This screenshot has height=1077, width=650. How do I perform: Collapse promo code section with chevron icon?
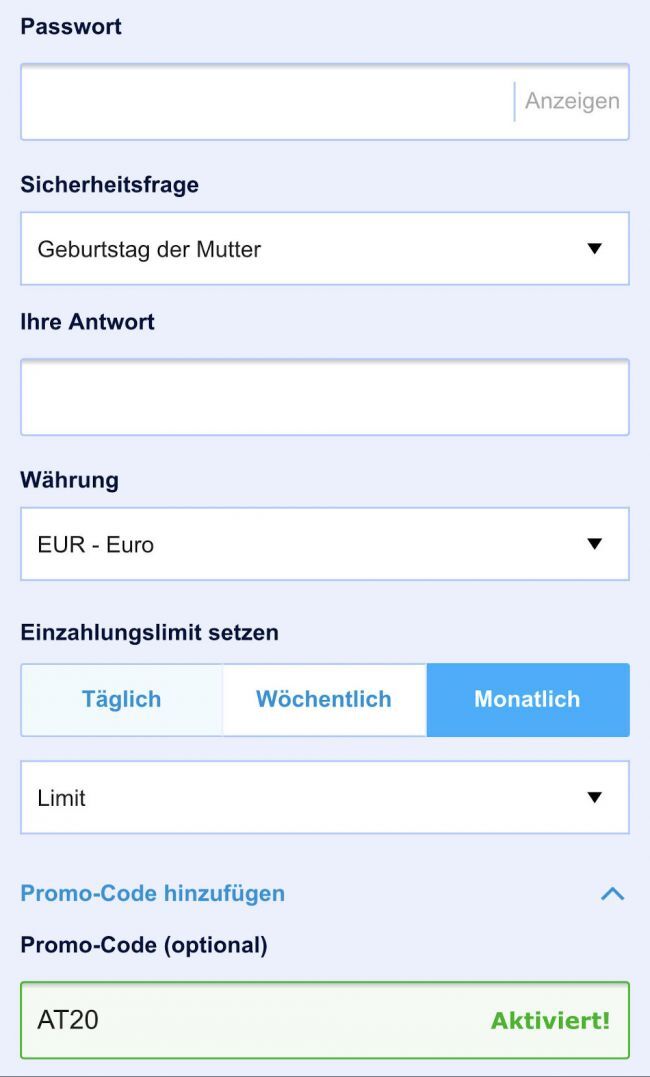612,894
